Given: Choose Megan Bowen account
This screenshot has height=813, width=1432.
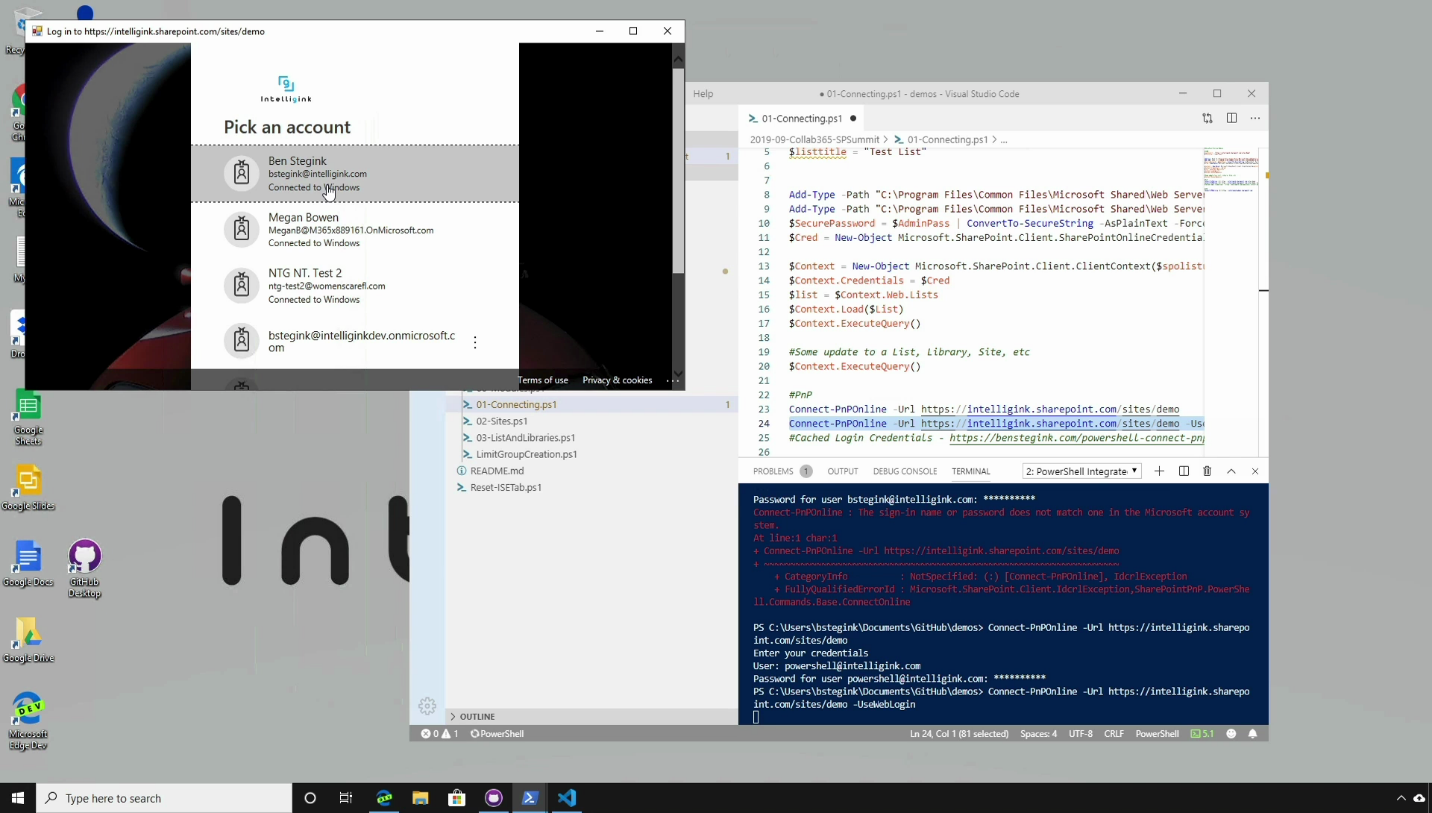Looking at the screenshot, I should tap(355, 230).
